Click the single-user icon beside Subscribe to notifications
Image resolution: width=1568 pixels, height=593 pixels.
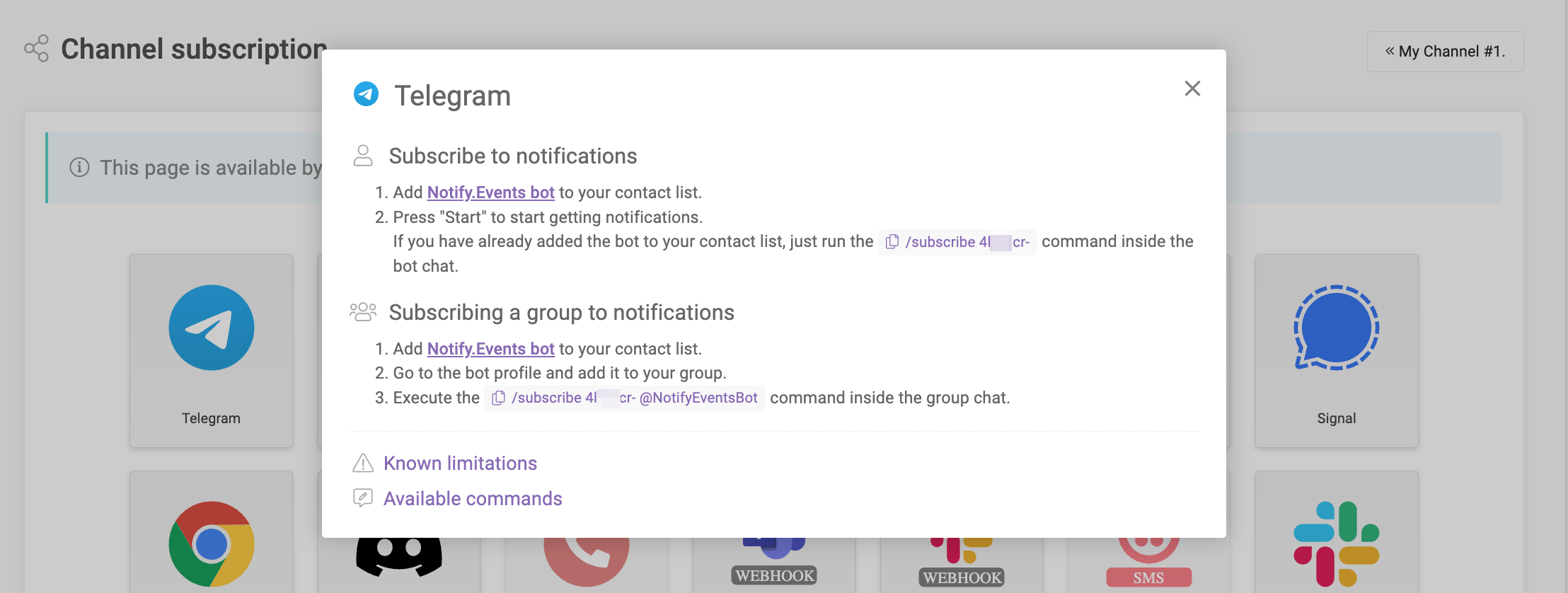363,156
